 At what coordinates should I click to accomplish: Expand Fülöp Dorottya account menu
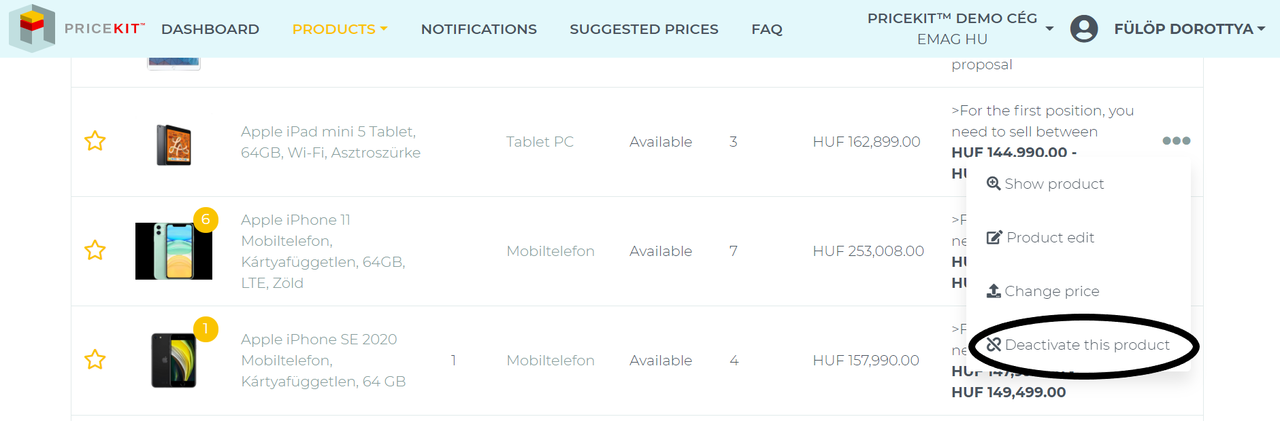pyautogui.click(x=1190, y=29)
